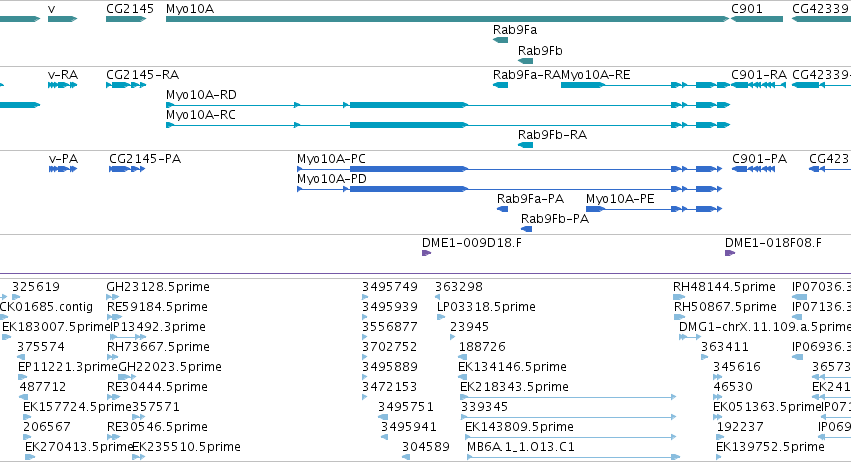Click the Myo10A gene label
The image size is (851, 462).
click(x=189, y=9)
